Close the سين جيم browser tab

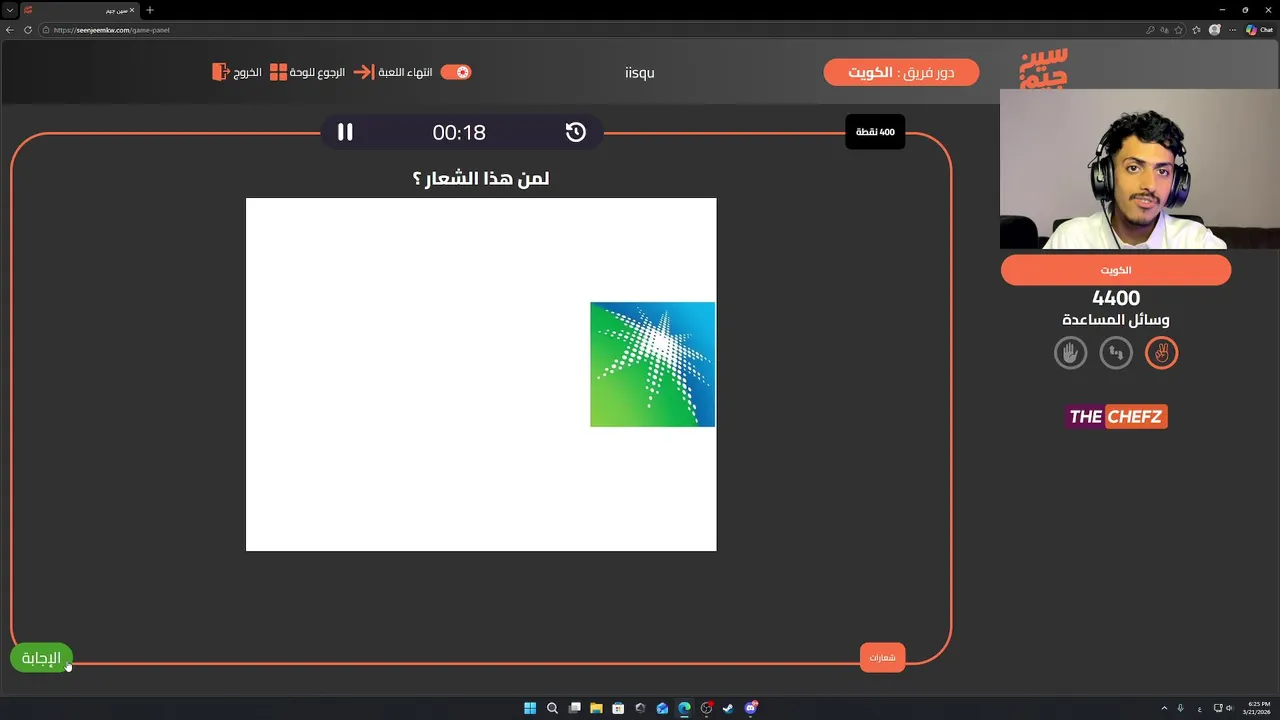[x=131, y=10]
